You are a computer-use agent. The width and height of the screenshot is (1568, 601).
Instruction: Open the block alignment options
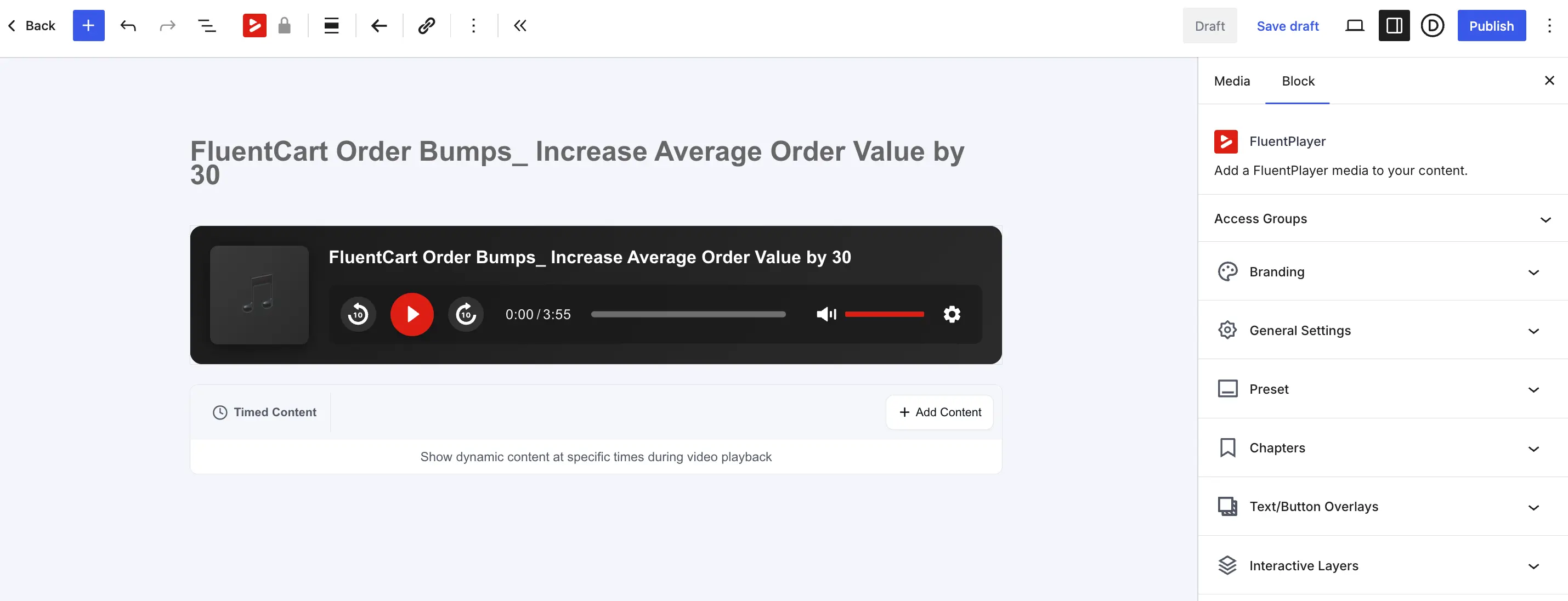coord(331,26)
